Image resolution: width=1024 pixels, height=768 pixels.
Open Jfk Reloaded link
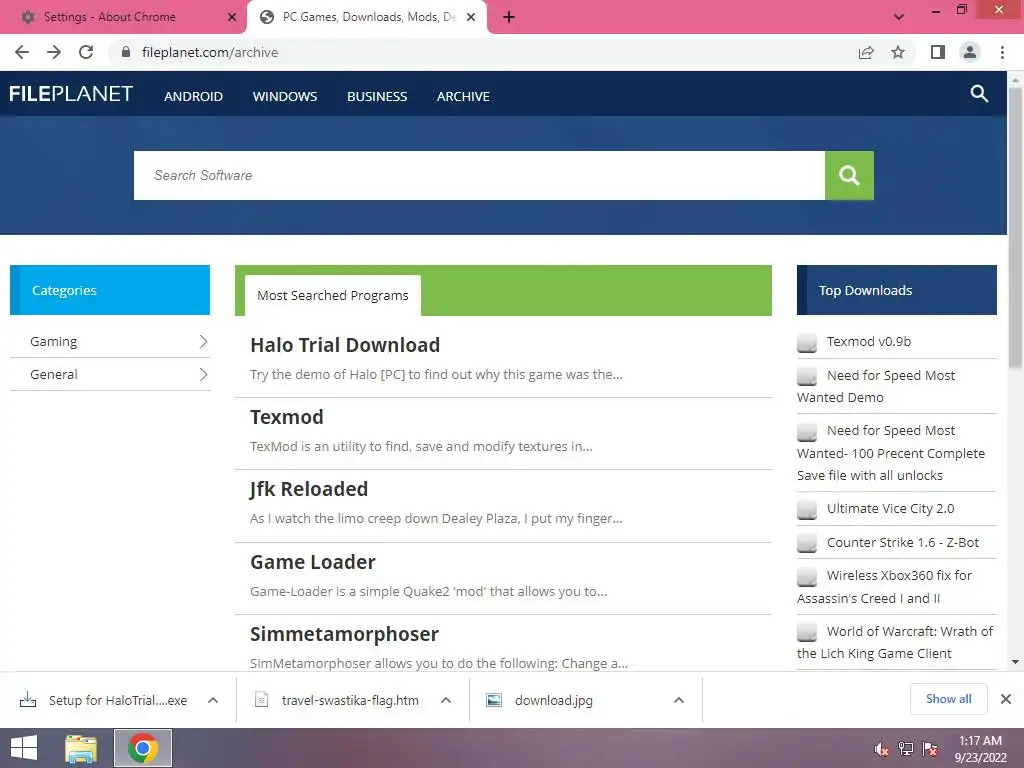(309, 489)
